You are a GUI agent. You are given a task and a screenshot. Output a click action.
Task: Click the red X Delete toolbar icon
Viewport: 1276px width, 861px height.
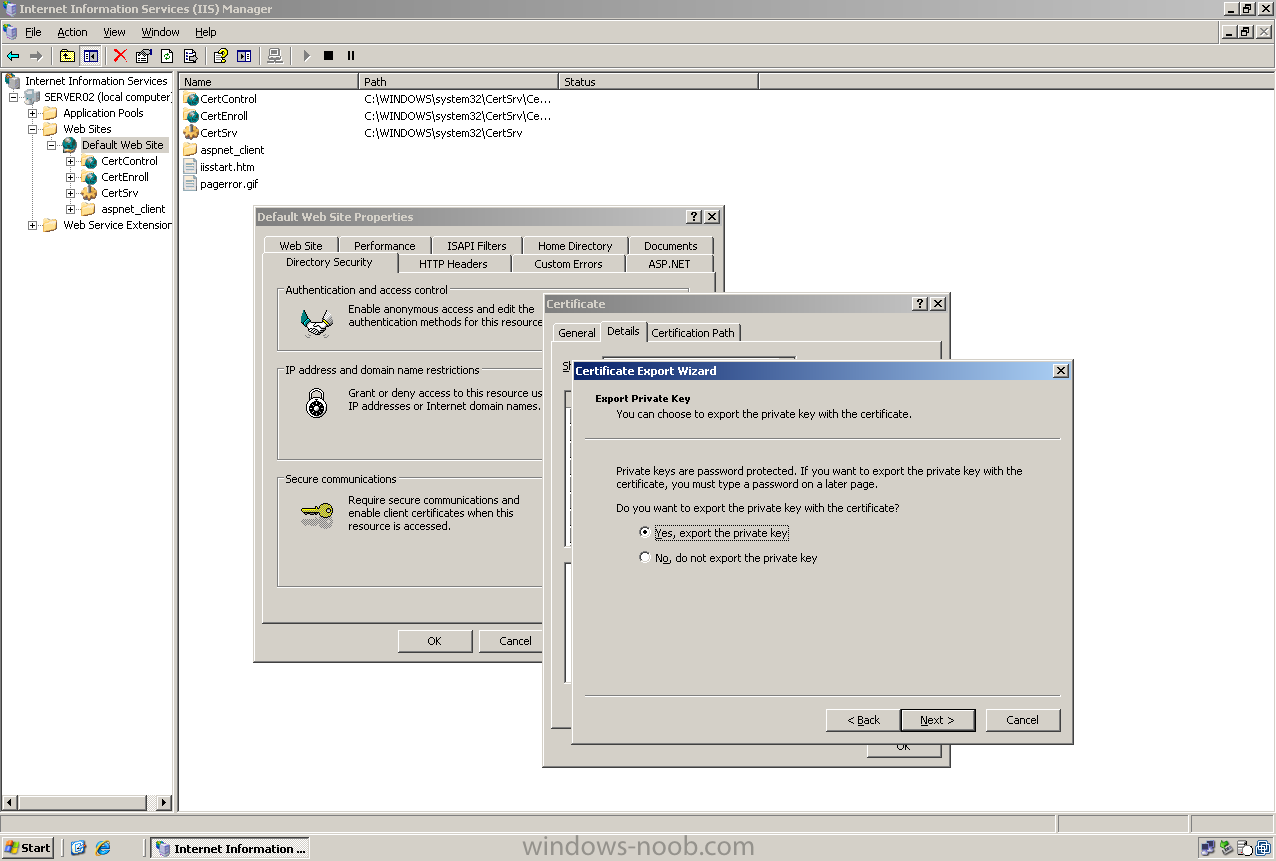pos(120,56)
